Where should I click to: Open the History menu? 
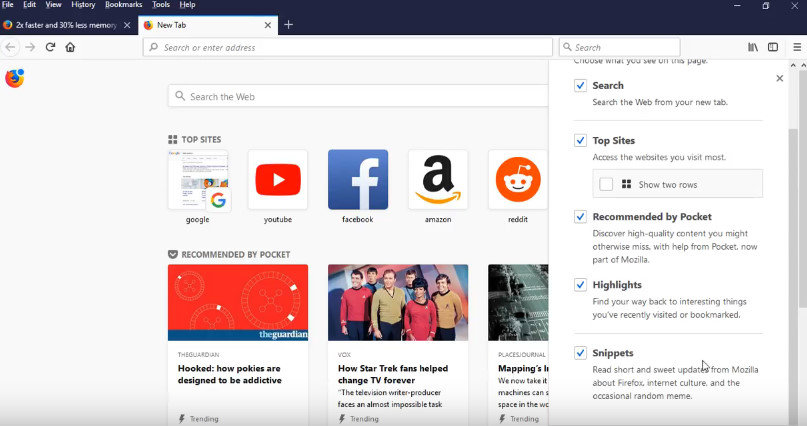coord(83,5)
